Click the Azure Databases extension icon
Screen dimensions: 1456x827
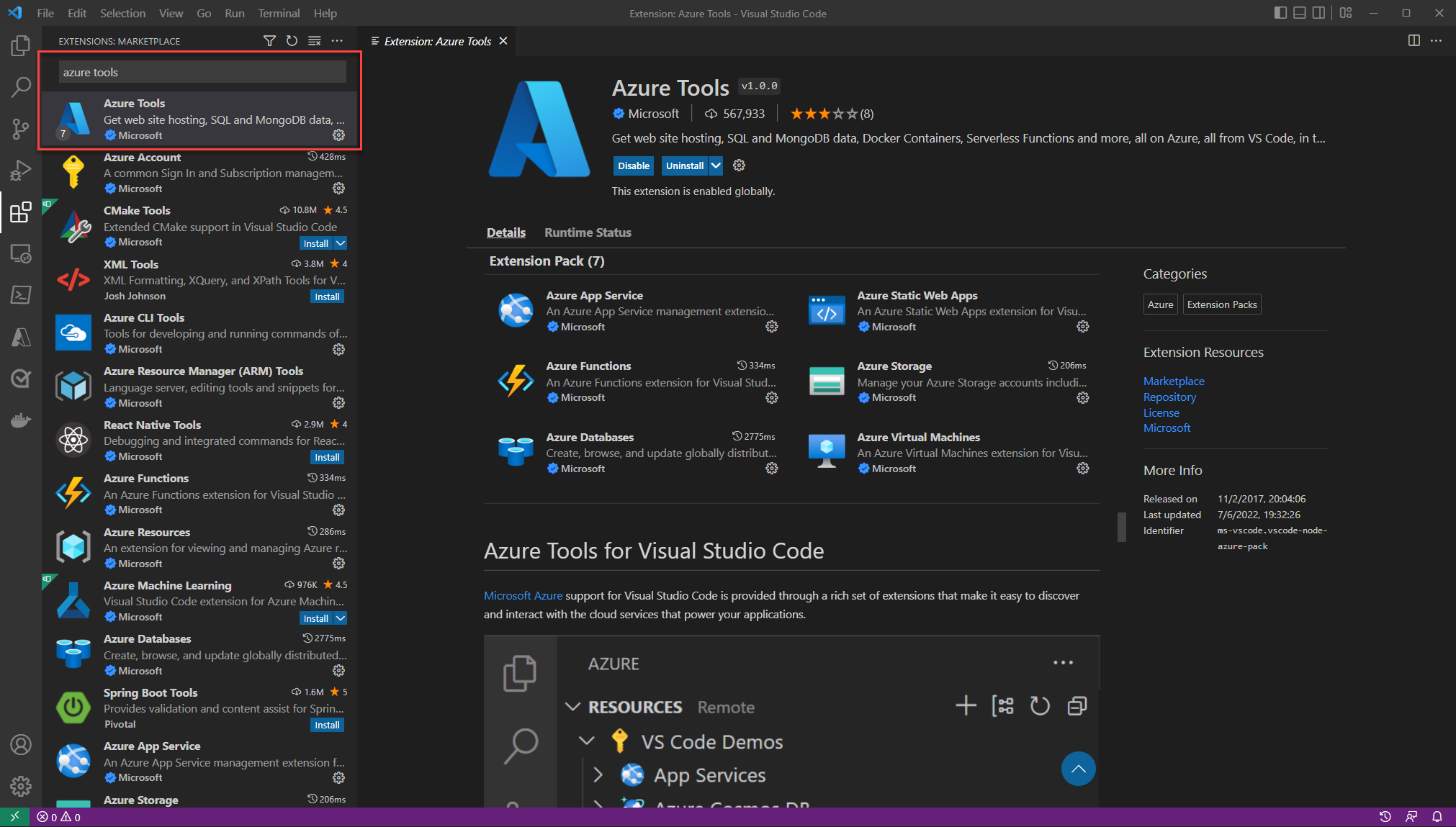tap(515, 451)
